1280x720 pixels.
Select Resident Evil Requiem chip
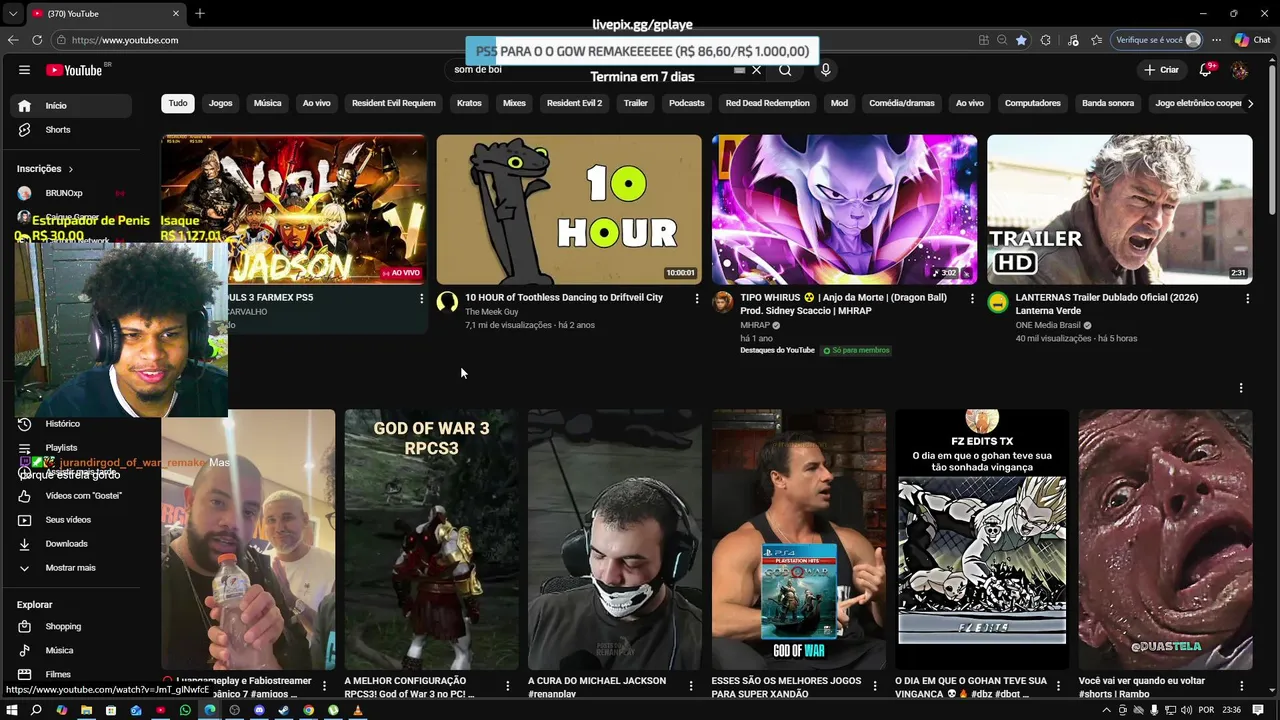(394, 103)
